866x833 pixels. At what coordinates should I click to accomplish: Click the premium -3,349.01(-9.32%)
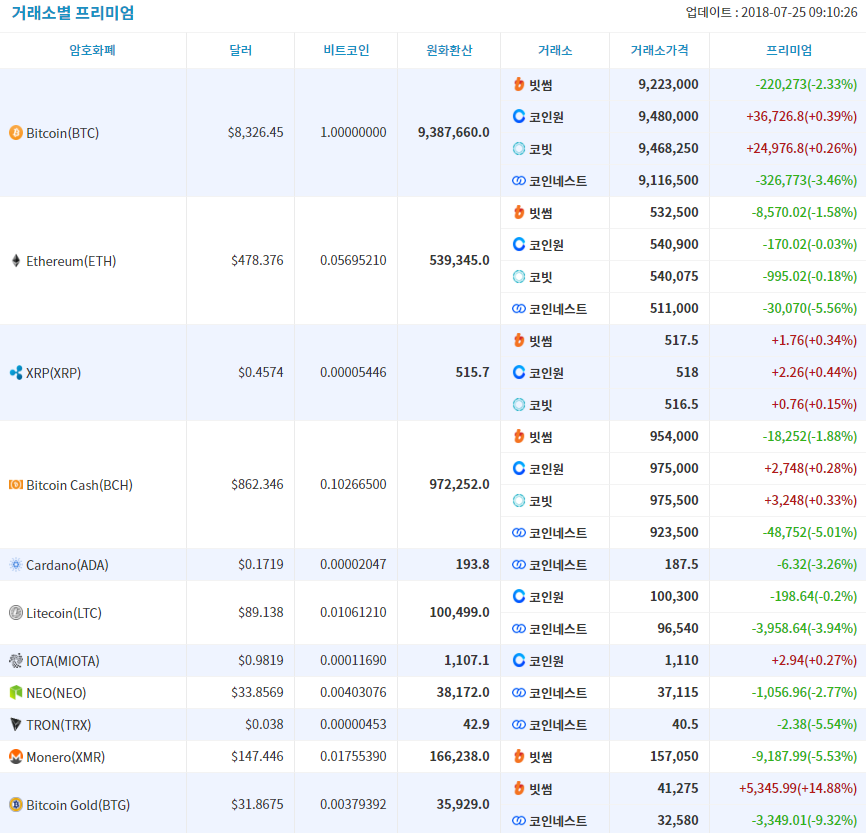coord(804,820)
